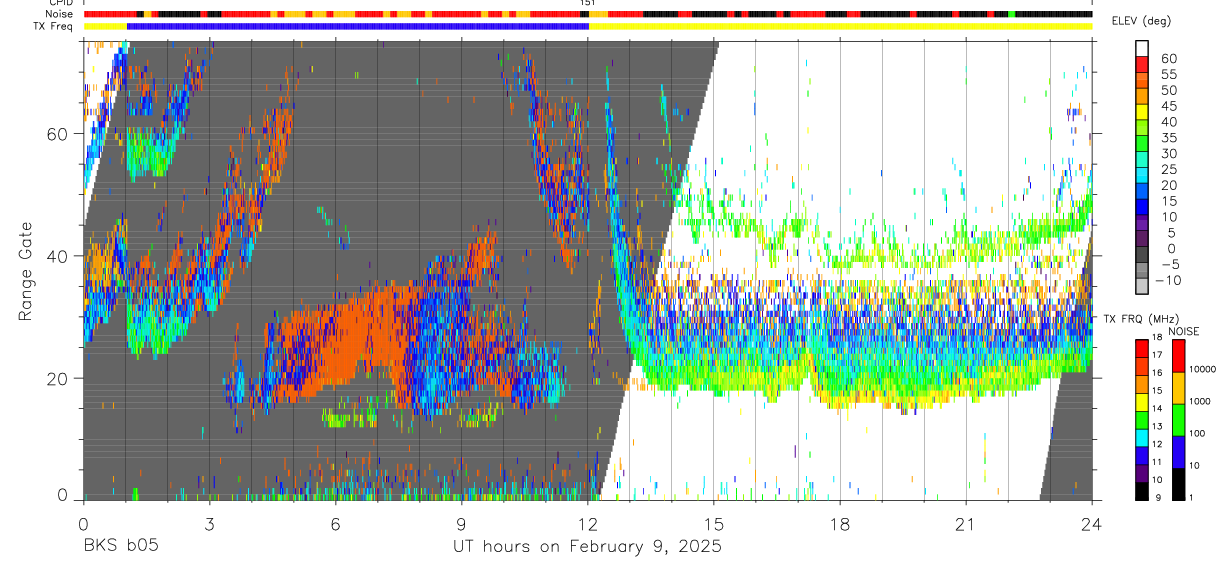The image size is (1228, 567).
Task: Click x-axis tick label "24"
Action: pyautogui.click(x=1092, y=525)
